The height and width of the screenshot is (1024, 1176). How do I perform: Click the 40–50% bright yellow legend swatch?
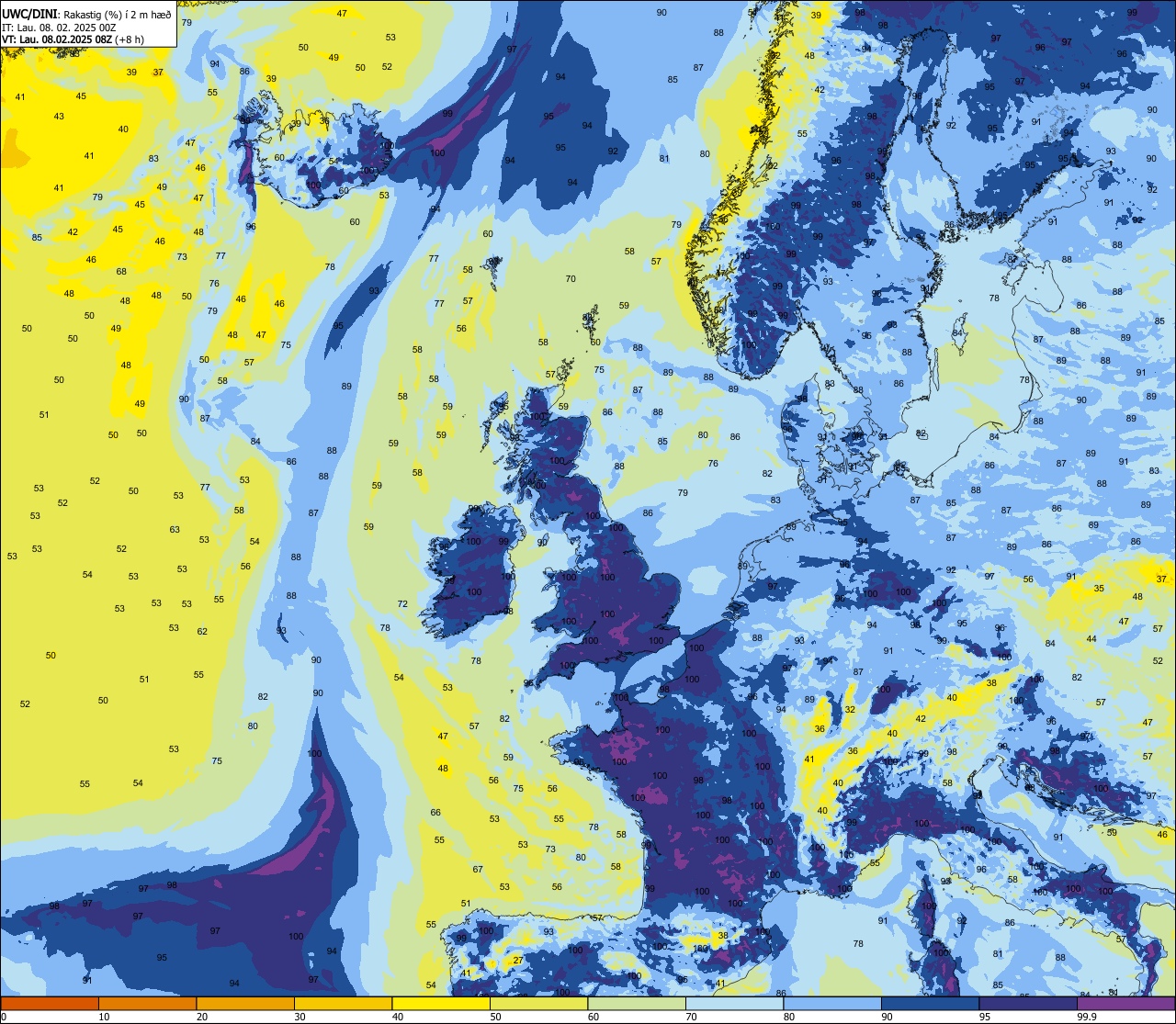pos(441,1003)
